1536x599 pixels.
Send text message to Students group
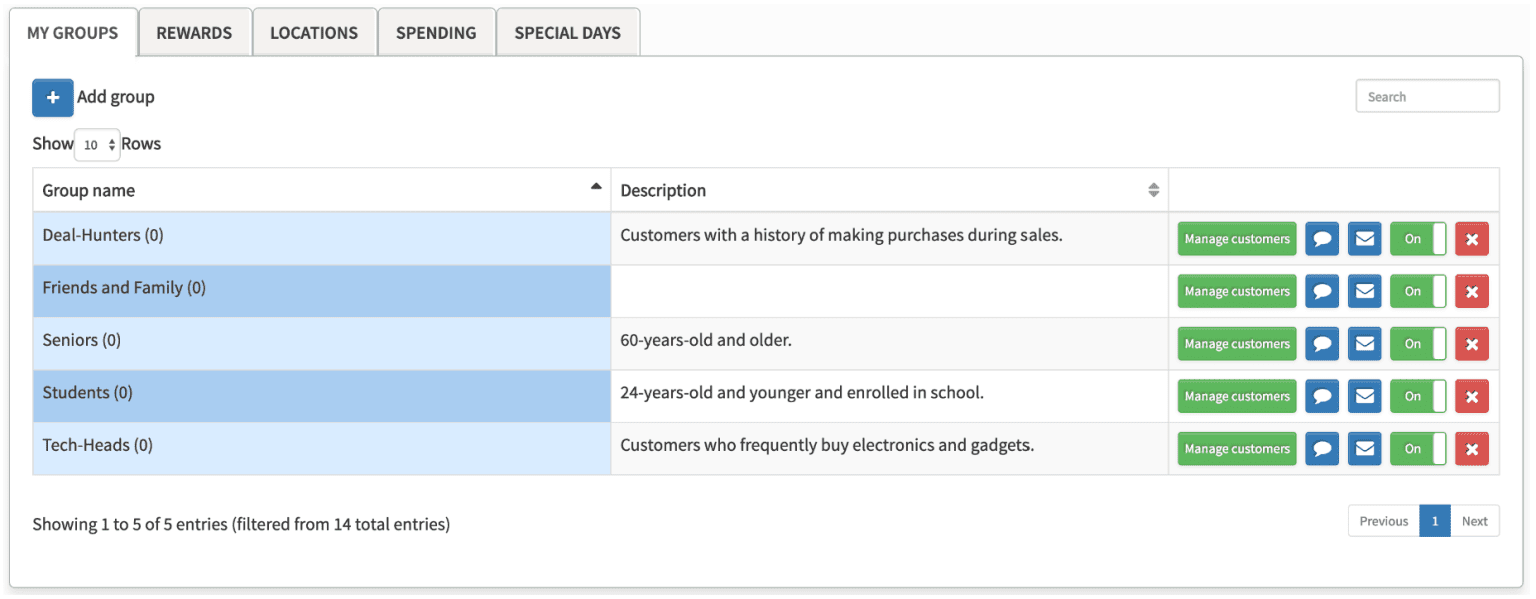[x=1322, y=397]
